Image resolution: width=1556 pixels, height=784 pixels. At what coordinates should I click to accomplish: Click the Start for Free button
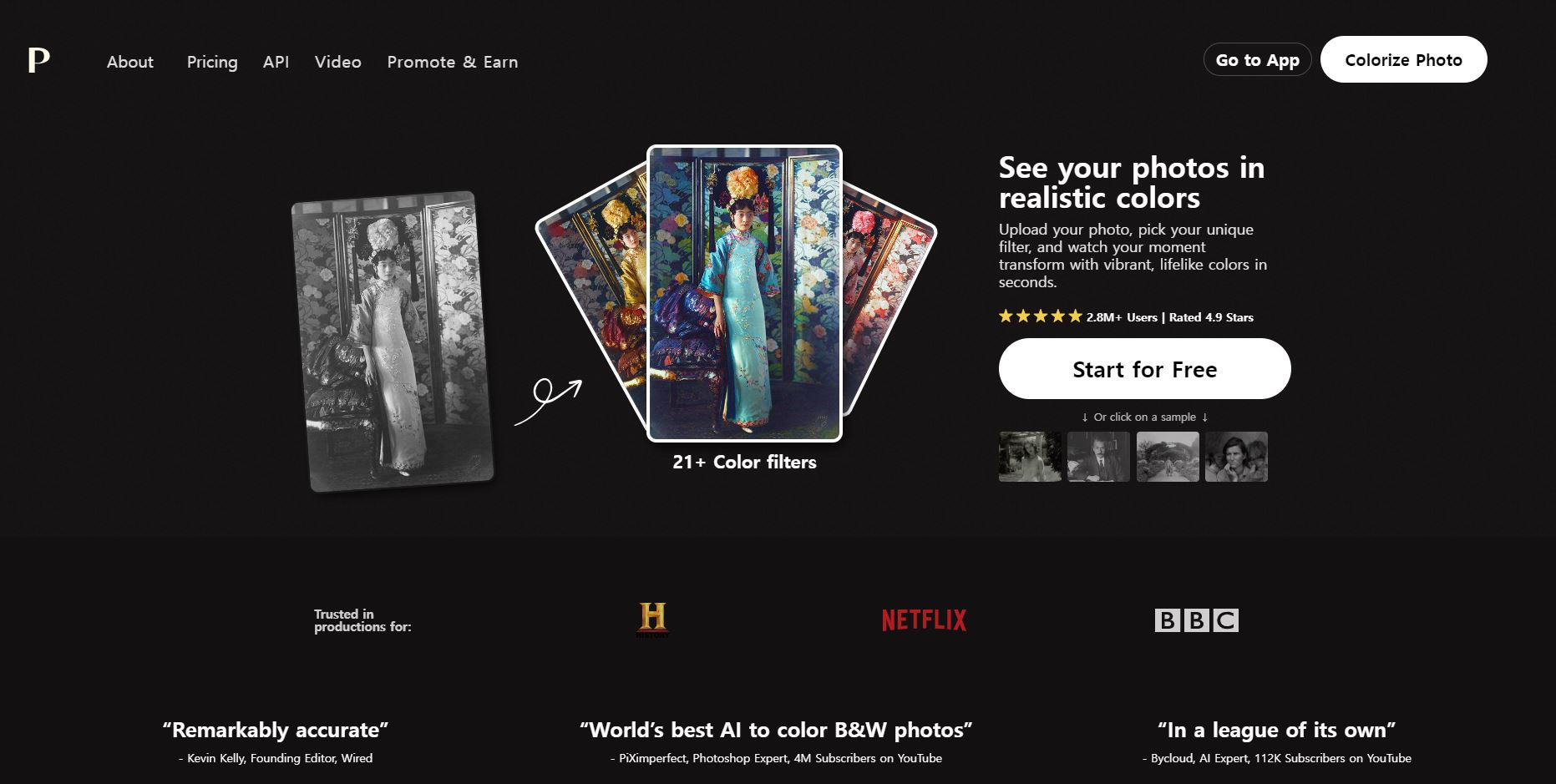pos(1144,369)
